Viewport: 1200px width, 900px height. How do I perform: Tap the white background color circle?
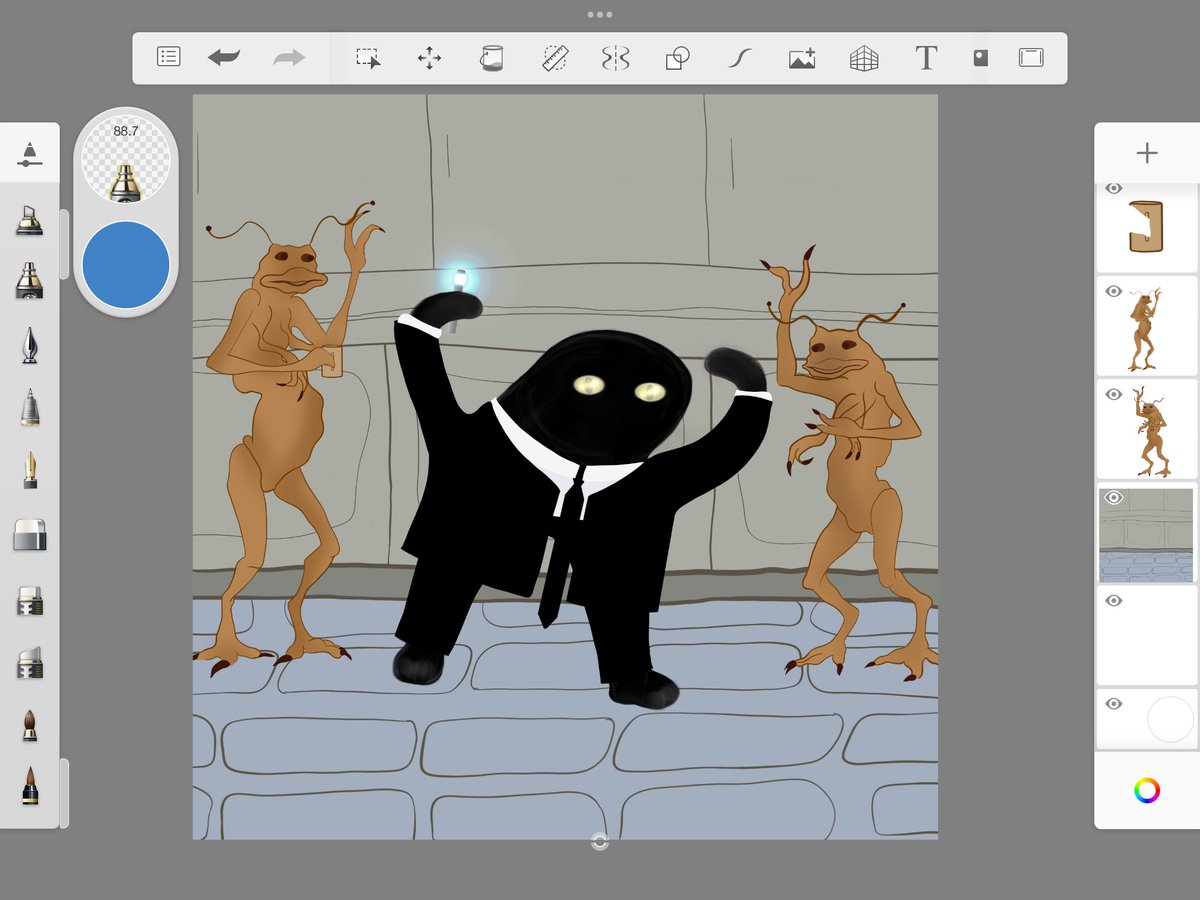click(x=1170, y=720)
